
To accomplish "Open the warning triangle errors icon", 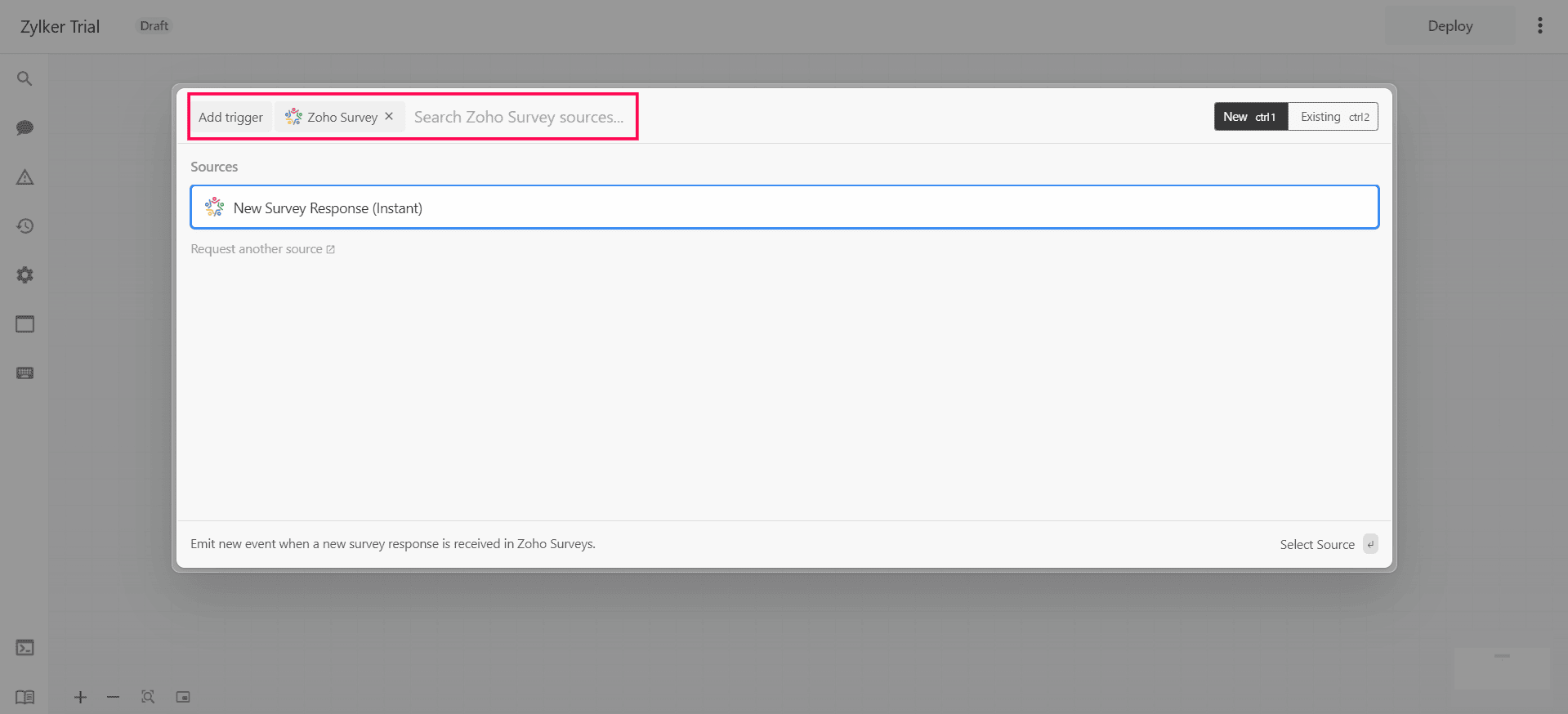I will pos(25,176).
